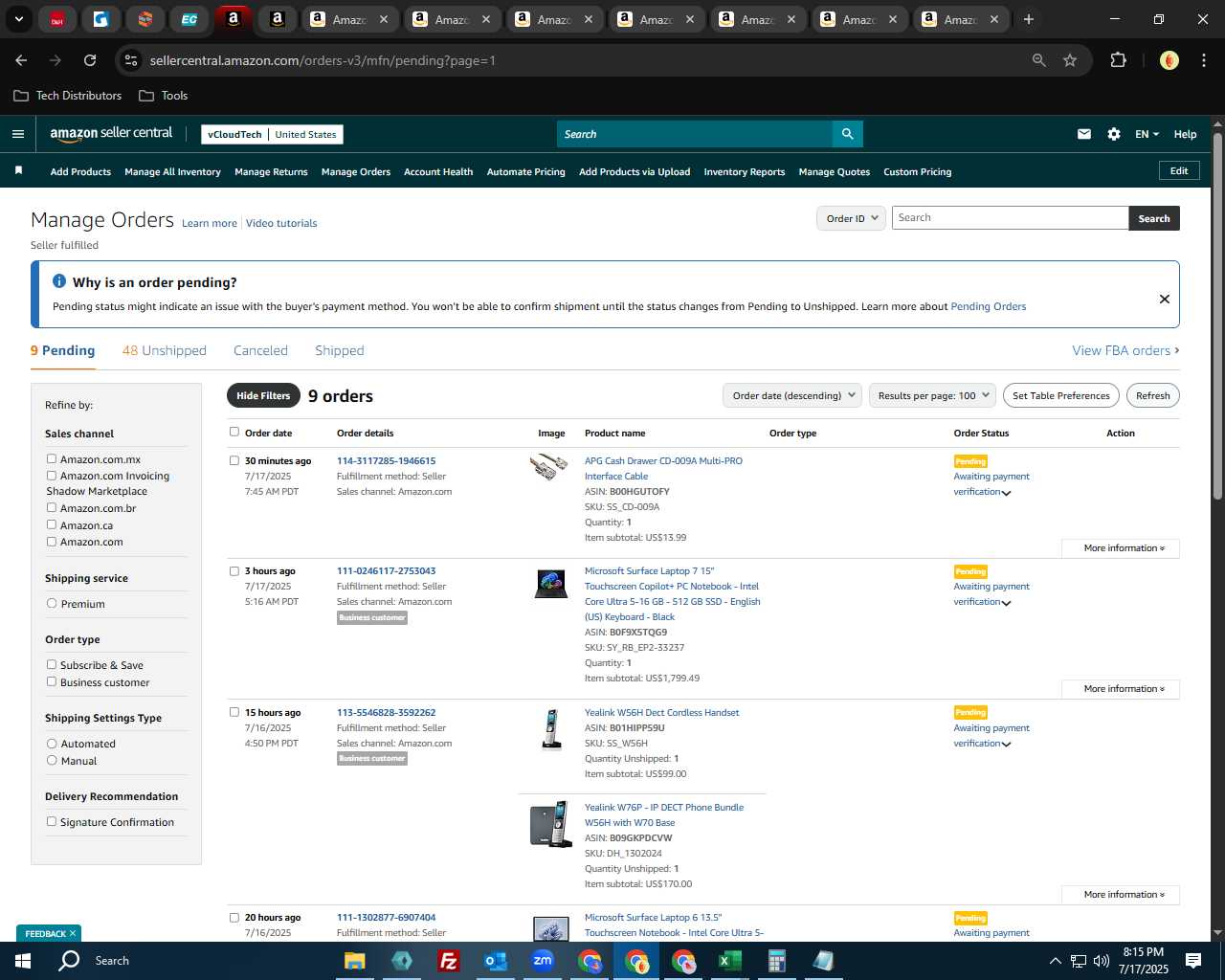Check the Business customer filter

(x=52, y=682)
